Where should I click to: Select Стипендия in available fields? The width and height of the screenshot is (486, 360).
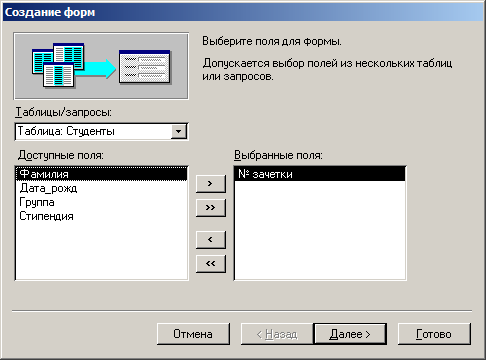(101, 216)
